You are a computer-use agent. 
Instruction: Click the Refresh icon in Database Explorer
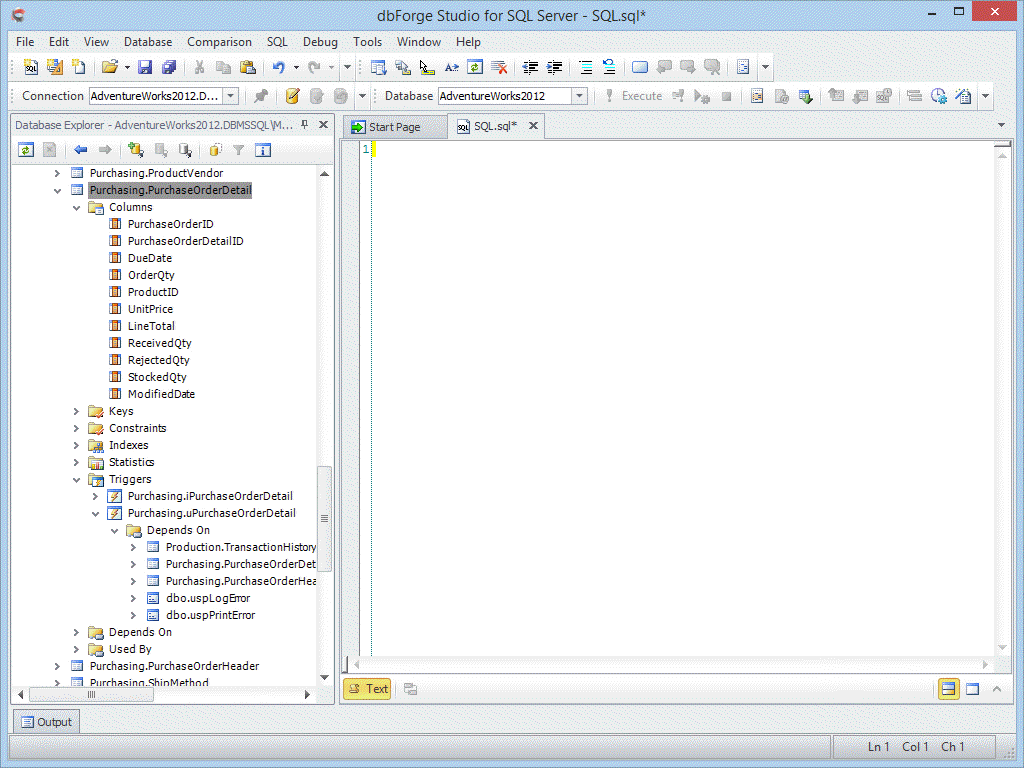[x=26, y=150]
